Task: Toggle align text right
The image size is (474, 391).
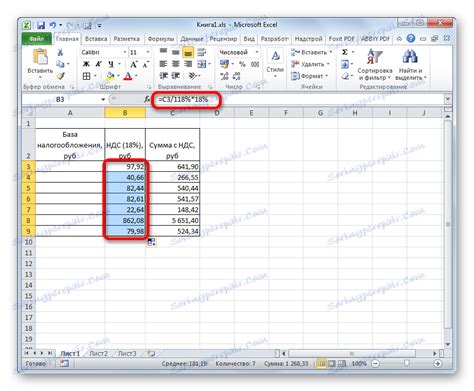Action: pos(188,64)
